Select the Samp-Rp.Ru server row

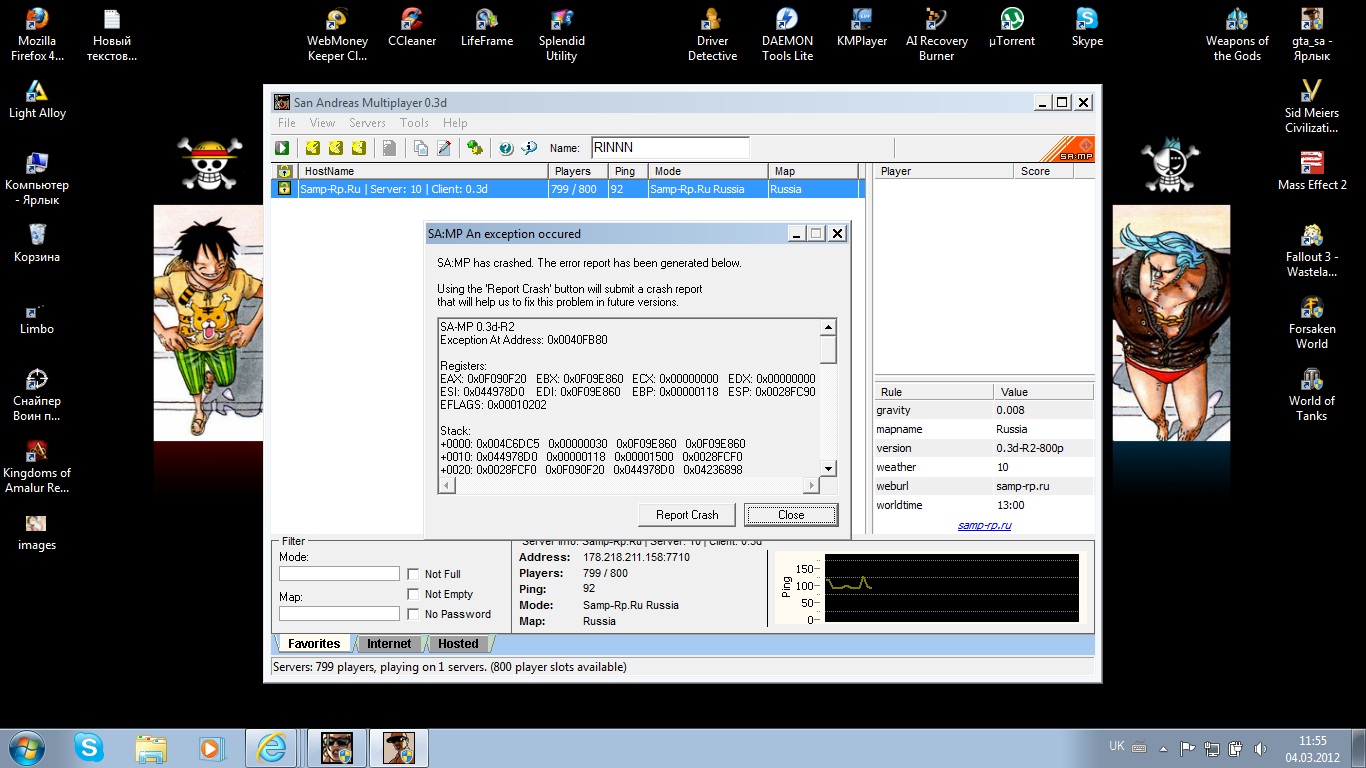tap(567, 189)
